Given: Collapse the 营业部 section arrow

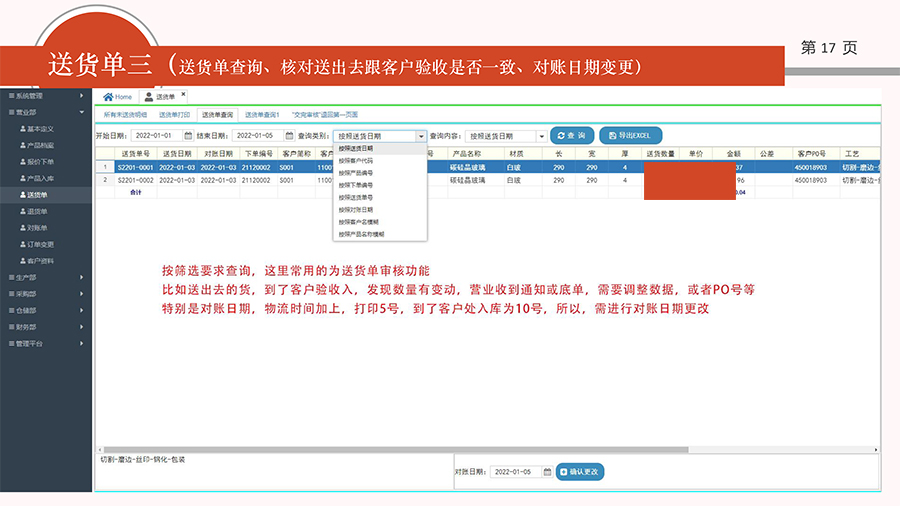Looking at the screenshot, I should pos(82,112).
